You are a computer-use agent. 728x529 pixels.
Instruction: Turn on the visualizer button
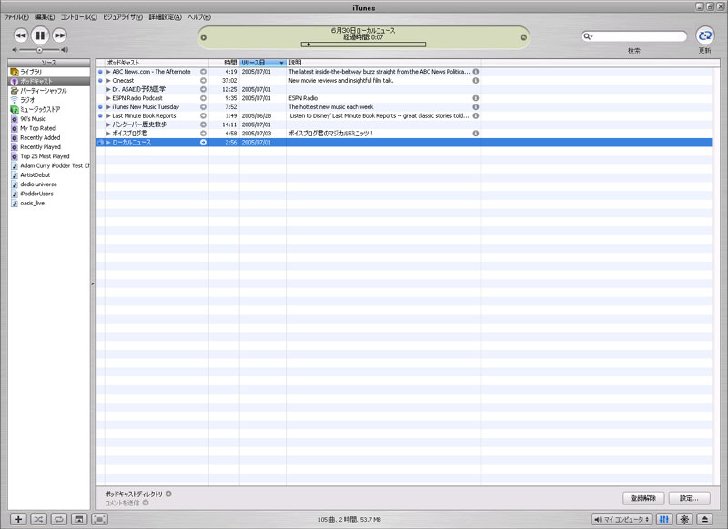pos(684,519)
